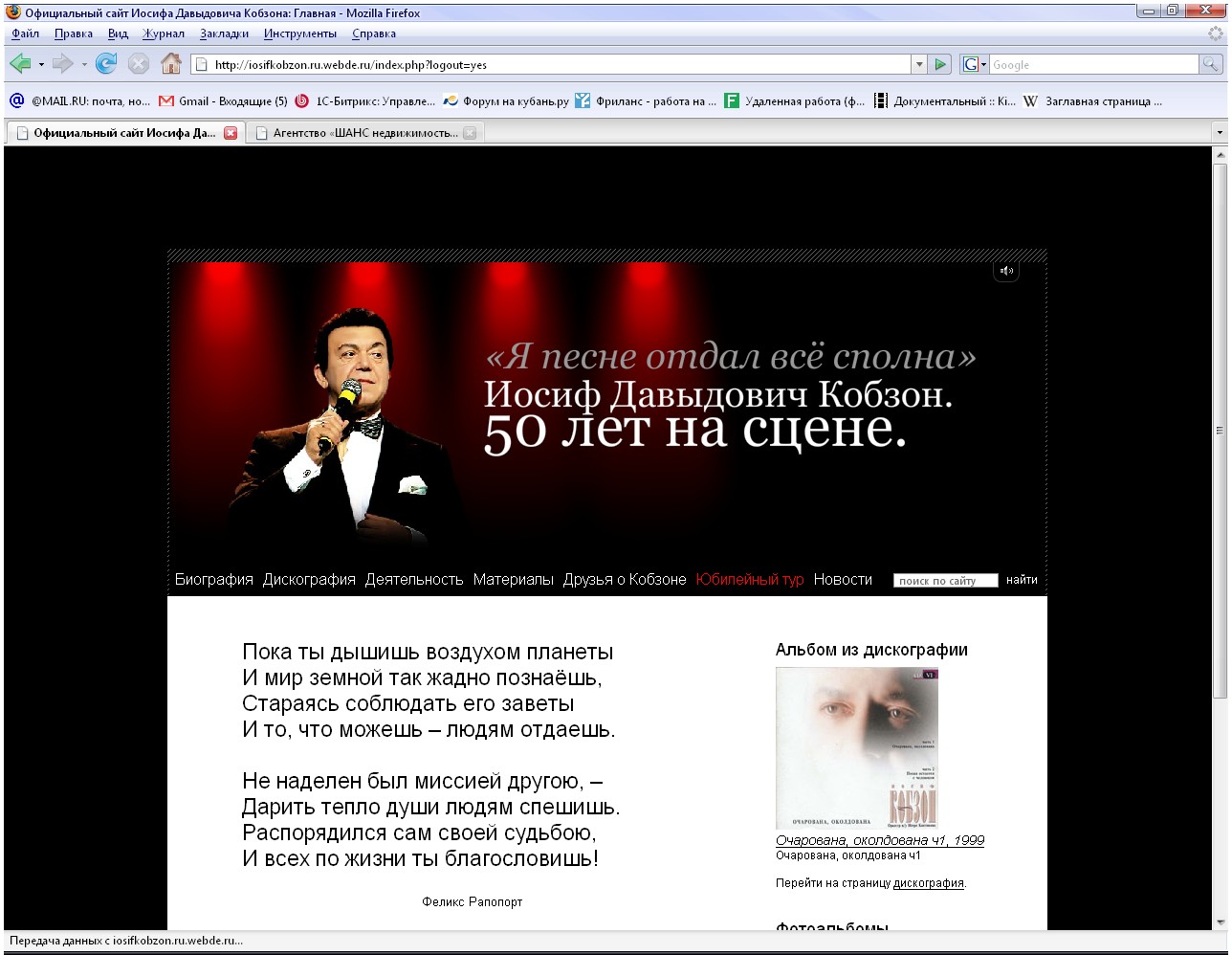Expand the list all tabs arrow
The width and height of the screenshot is (1232, 955).
1220,133
